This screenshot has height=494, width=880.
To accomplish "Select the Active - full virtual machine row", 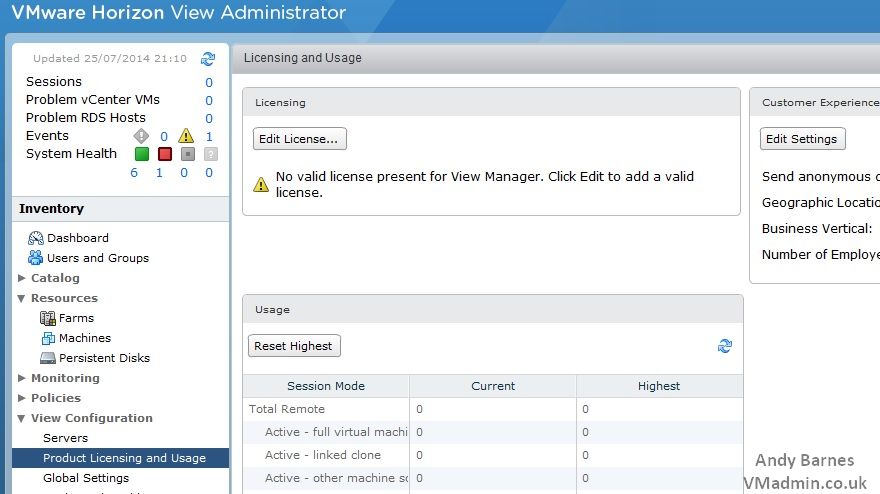I will tap(493, 432).
